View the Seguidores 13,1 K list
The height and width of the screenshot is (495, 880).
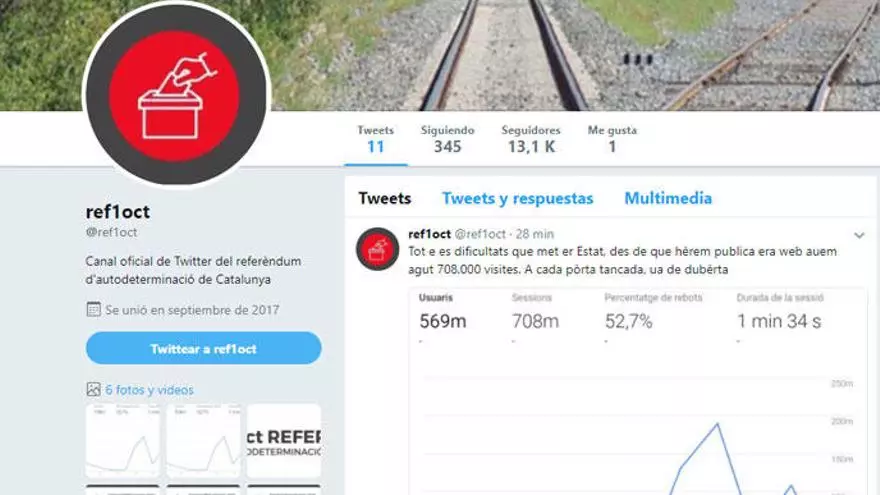coord(531,139)
